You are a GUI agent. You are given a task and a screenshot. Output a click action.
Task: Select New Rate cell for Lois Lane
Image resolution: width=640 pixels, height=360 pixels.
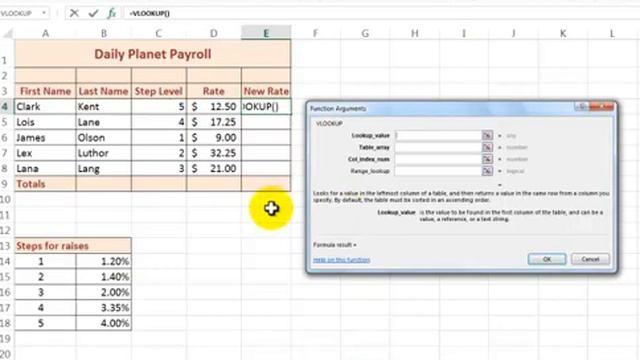point(266,122)
